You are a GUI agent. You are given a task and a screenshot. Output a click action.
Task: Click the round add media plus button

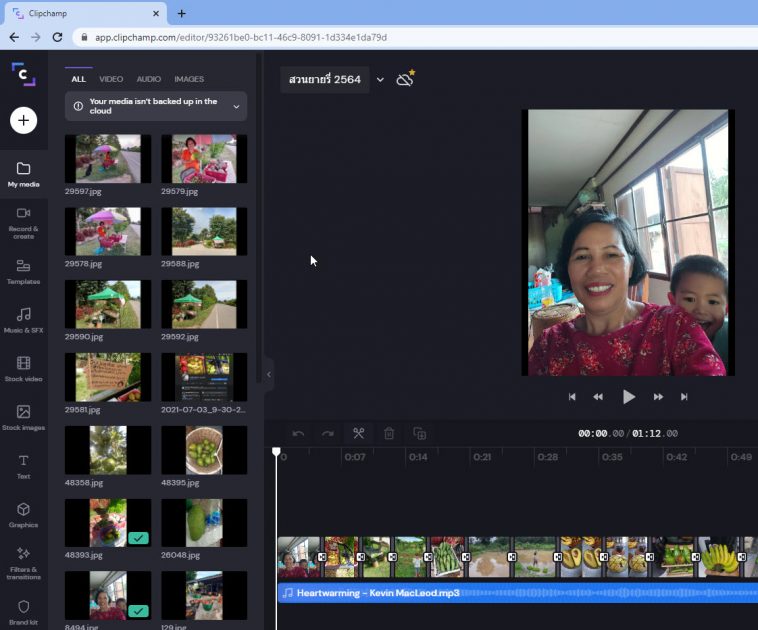point(23,120)
